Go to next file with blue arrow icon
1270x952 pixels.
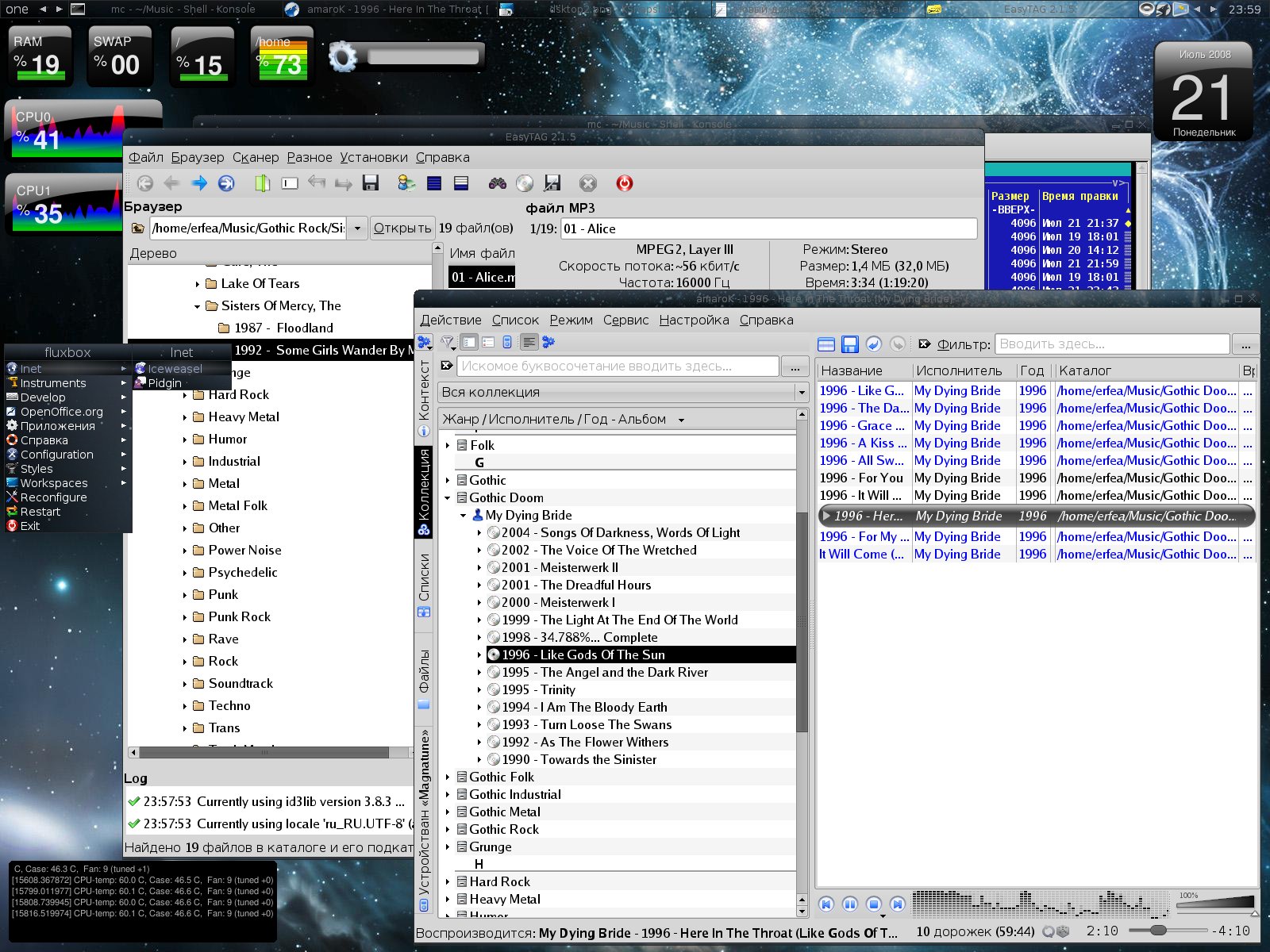[199, 183]
